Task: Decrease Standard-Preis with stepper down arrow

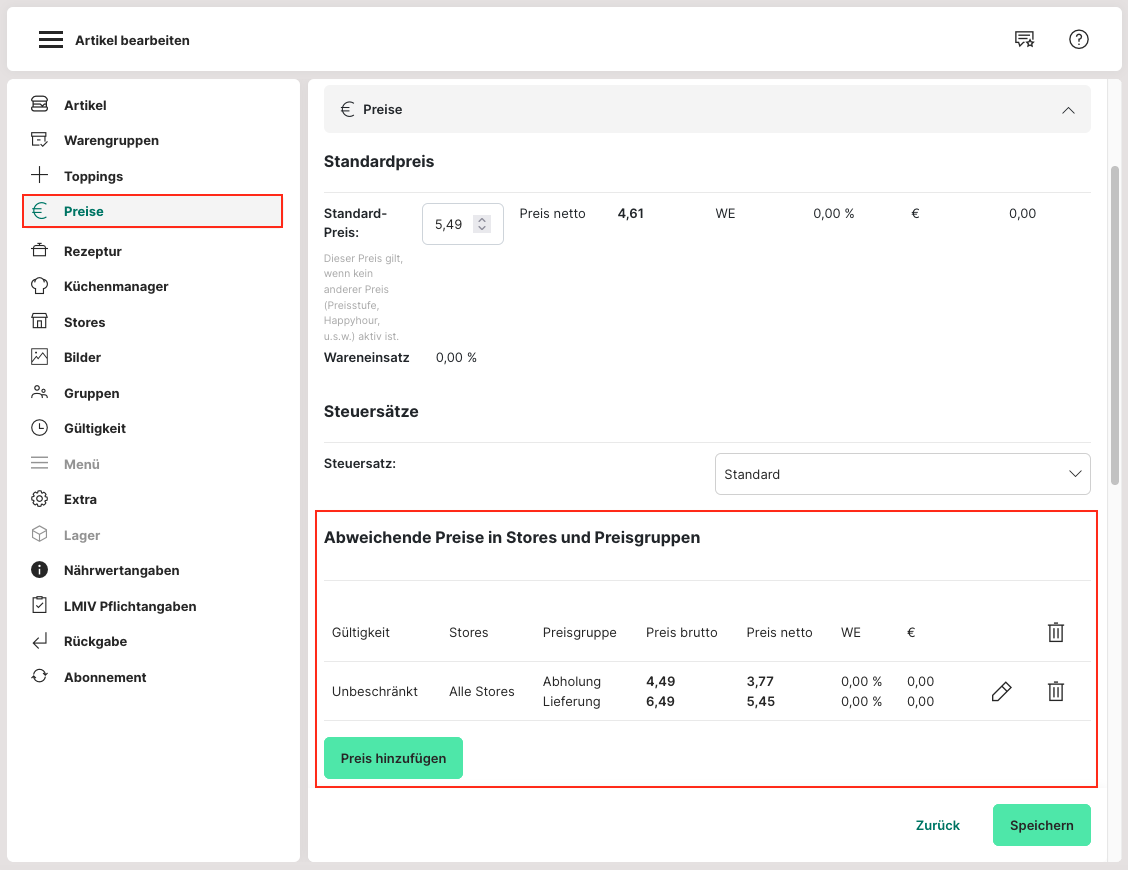Action: 482,229
